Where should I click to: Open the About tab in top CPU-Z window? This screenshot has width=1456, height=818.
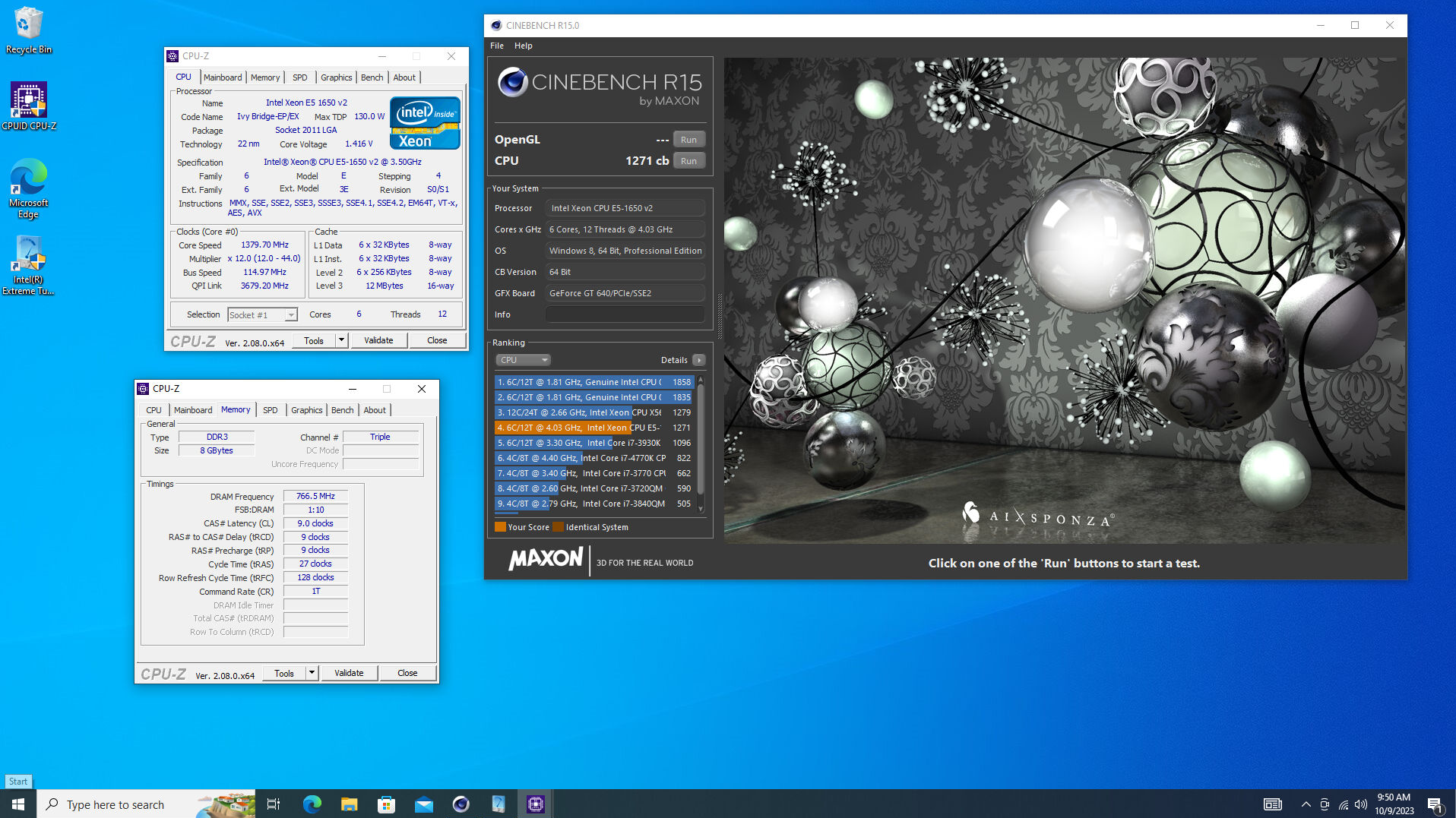tap(404, 77)
